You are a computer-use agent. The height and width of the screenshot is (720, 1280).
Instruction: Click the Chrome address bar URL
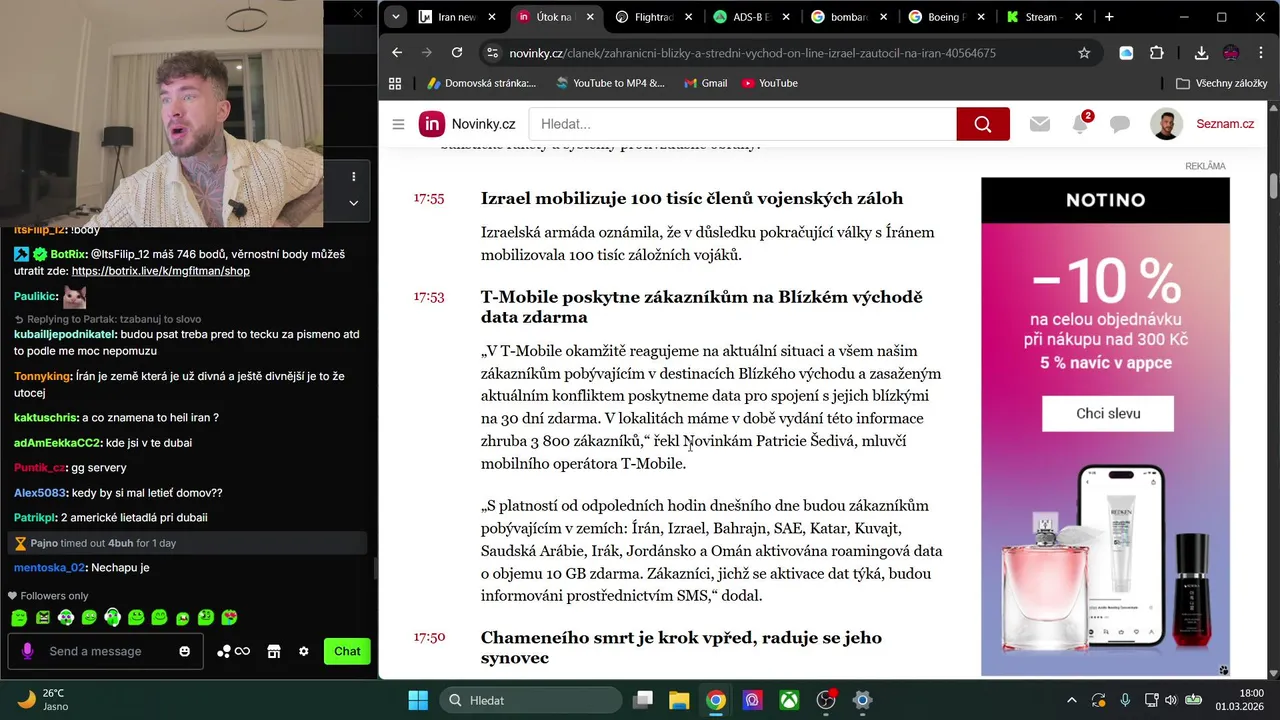[752, 53]
